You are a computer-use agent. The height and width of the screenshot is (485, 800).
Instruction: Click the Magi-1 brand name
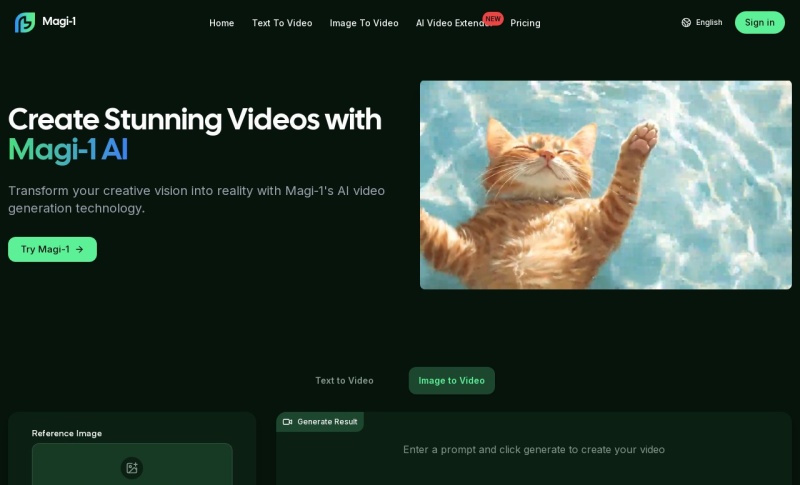coord(59,21)
